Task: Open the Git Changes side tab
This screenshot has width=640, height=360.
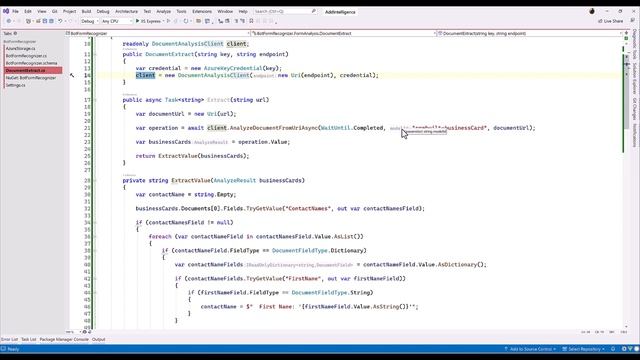Action: [635, 109]
